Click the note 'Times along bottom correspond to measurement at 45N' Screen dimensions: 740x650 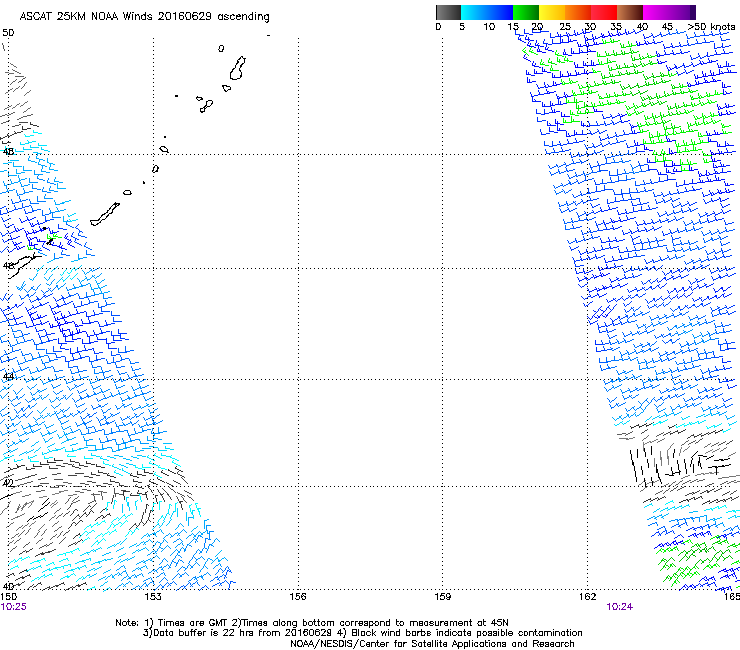[x=375, y=623]
